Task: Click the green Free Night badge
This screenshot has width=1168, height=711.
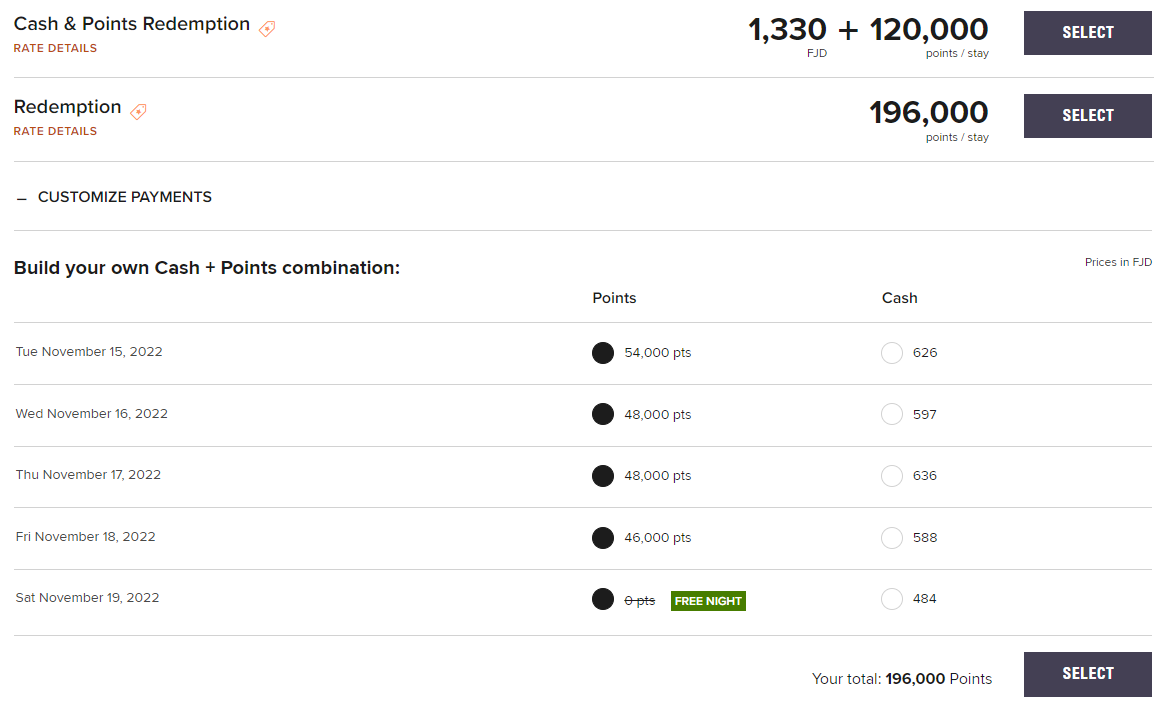Action: point(708,601)
